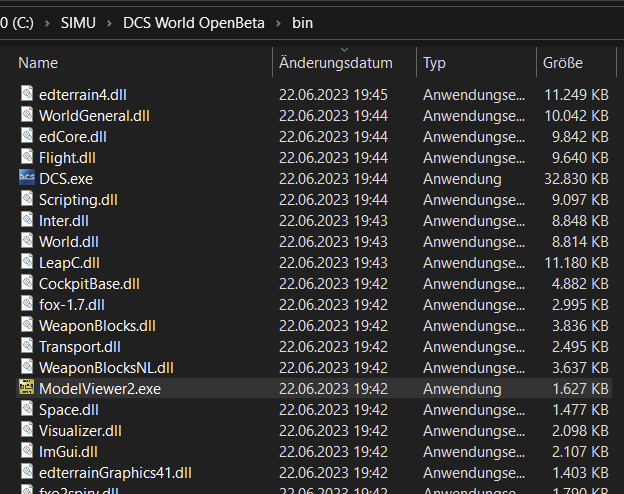Viewport: 624px width, 494px height.
Task: Click the edterrain4.dll file icon
Action: point(27,93)
